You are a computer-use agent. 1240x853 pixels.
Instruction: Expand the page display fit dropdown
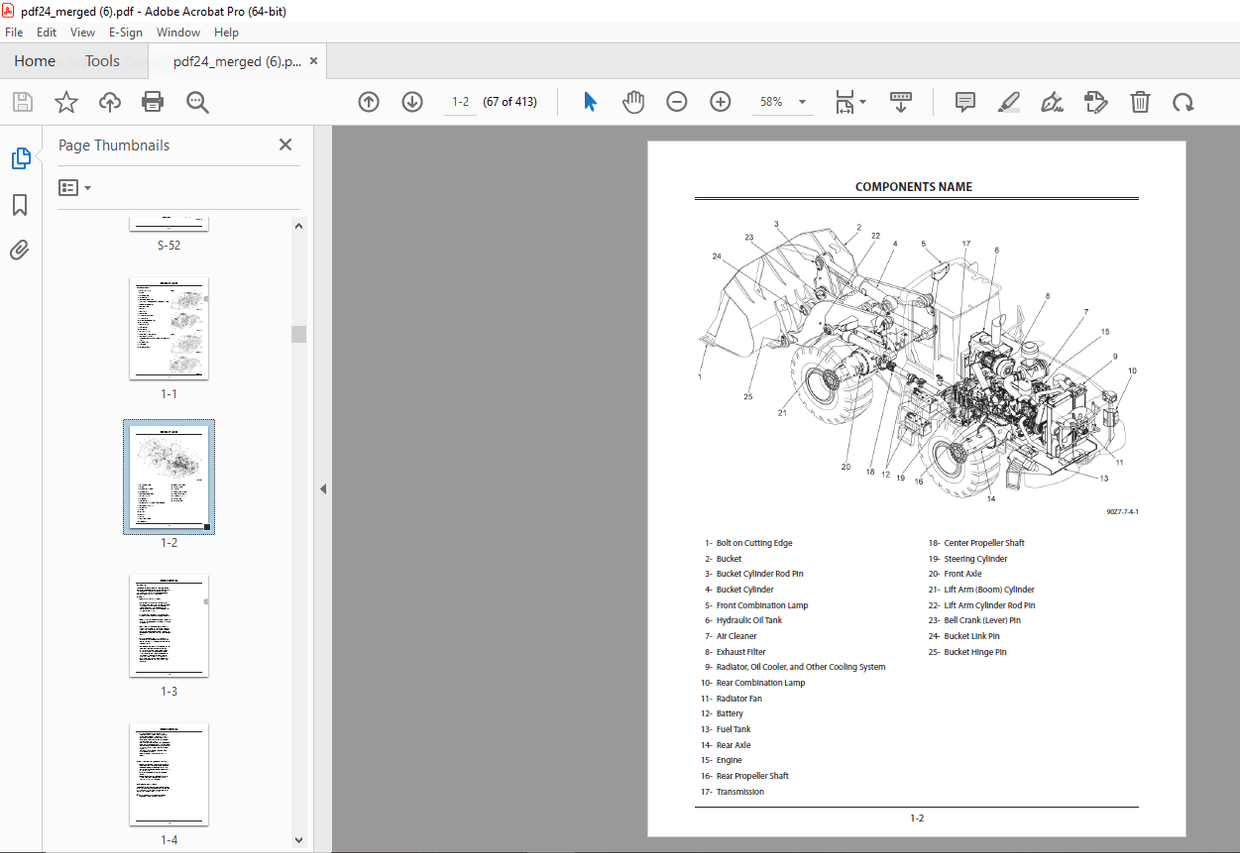[861, 101]
